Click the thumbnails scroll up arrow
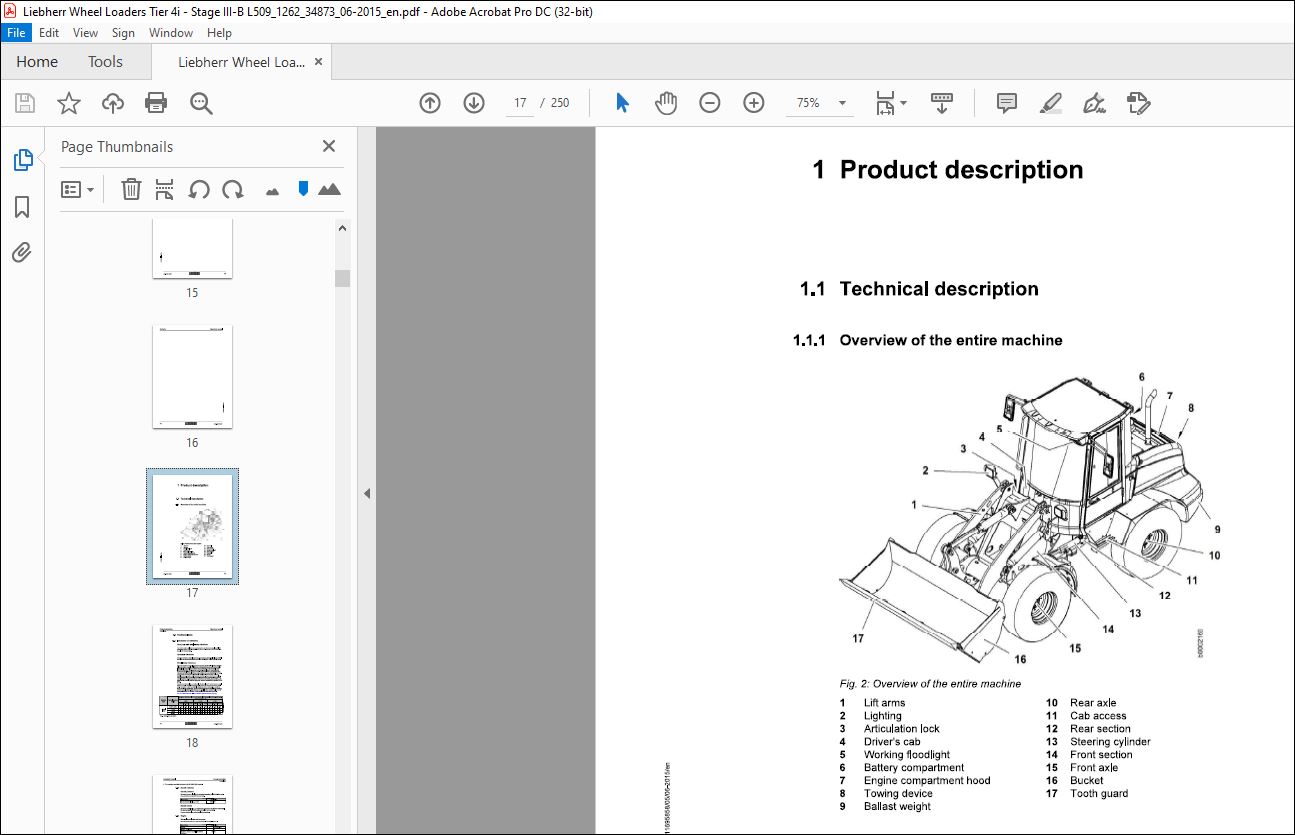This screenshot has height=835, width=1295. click(342, 228)
